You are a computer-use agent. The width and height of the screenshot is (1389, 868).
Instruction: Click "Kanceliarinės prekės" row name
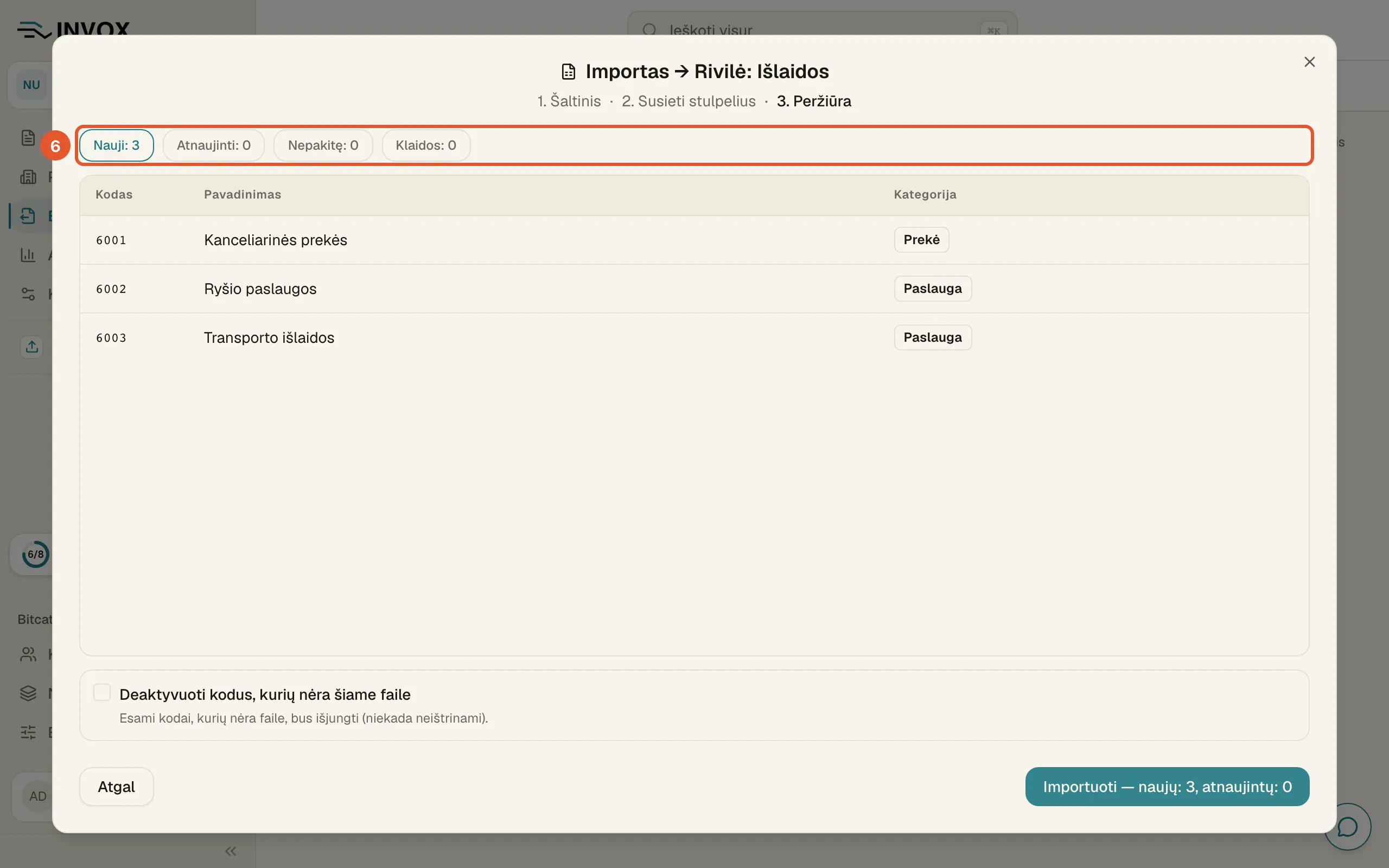(x=276, y=240)
